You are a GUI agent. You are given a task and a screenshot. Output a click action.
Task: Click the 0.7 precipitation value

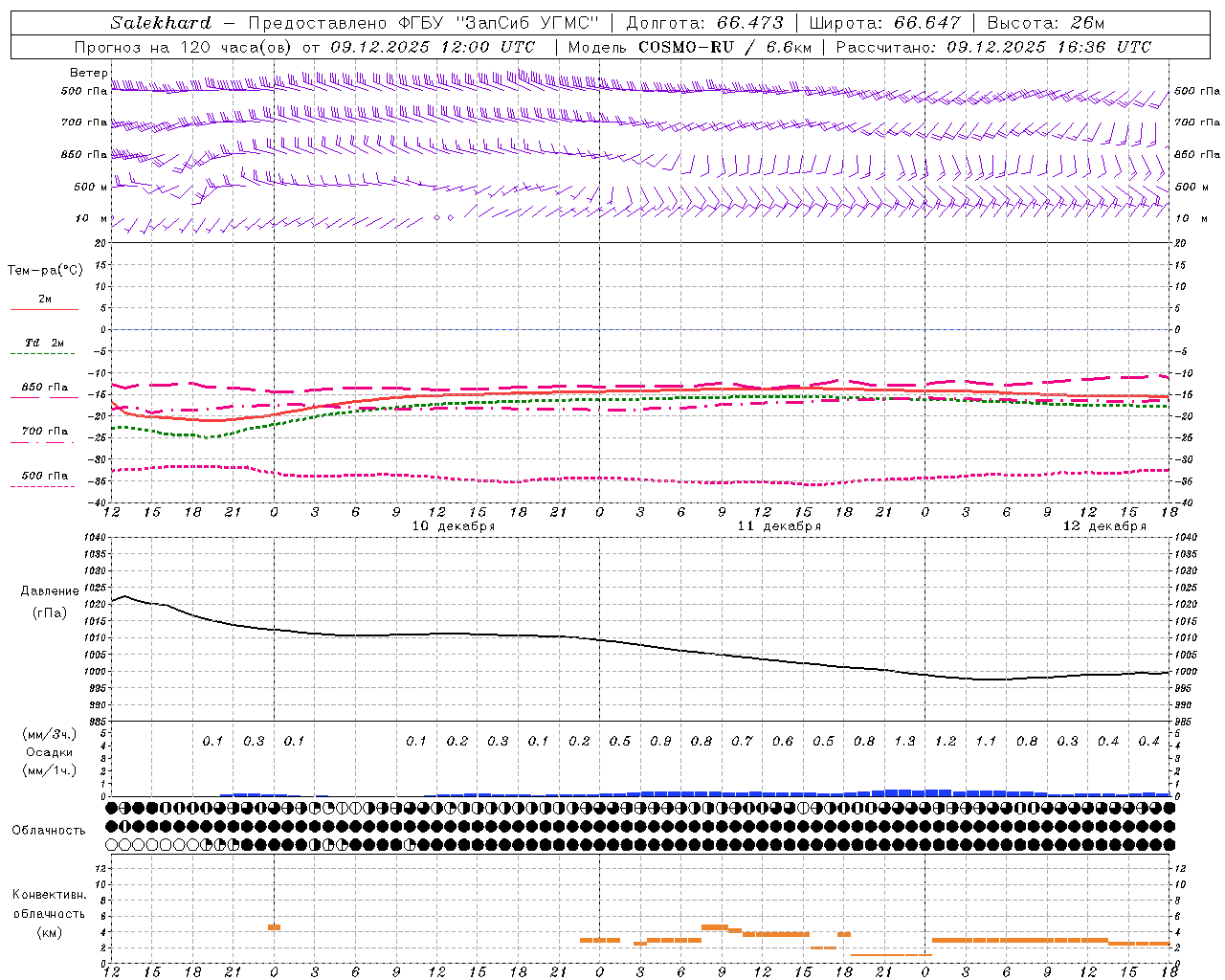tap(742, 741)
